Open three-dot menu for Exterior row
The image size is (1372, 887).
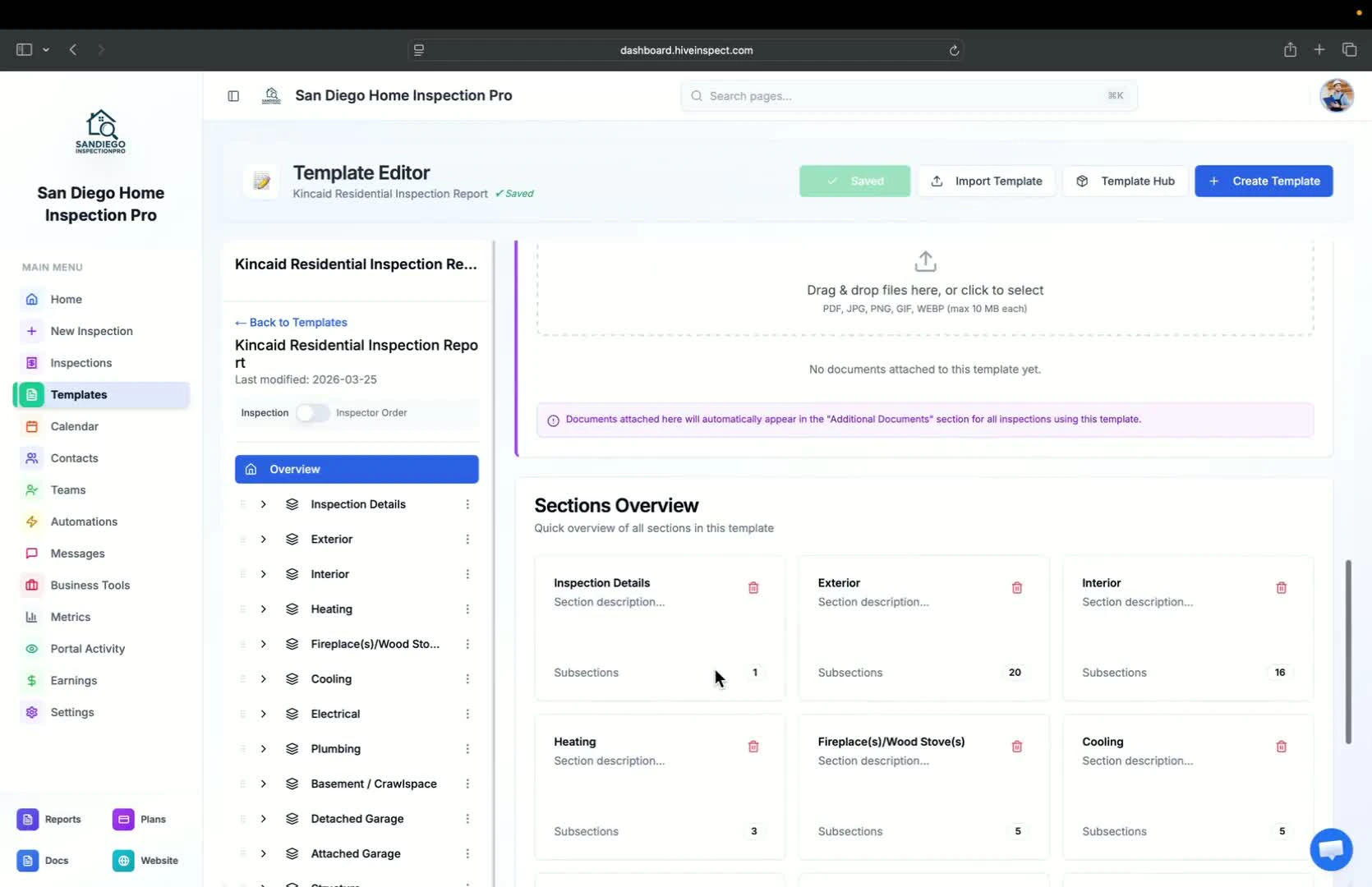[467, 540]
